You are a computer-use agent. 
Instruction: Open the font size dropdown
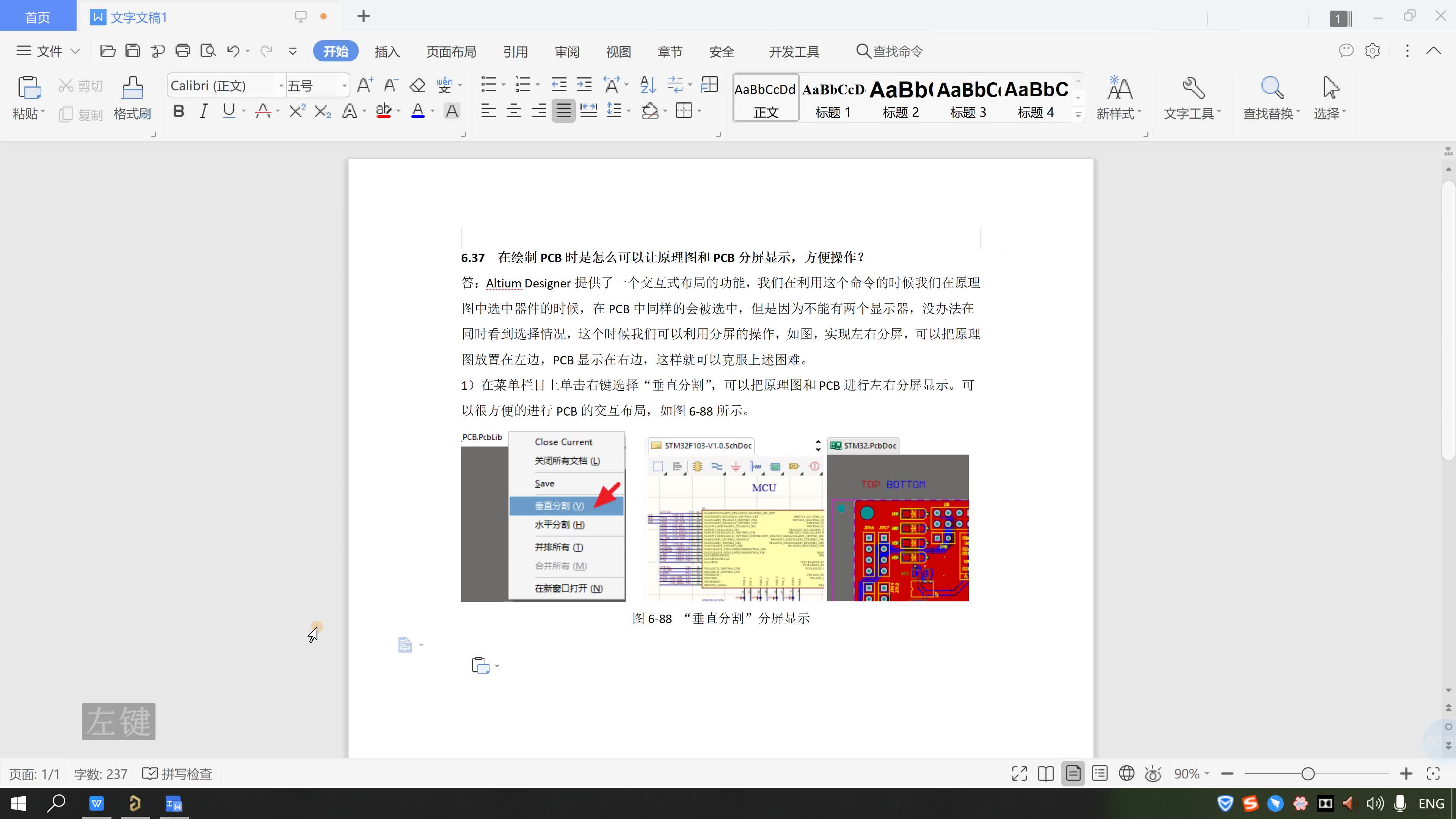click(x=344, y=86)
